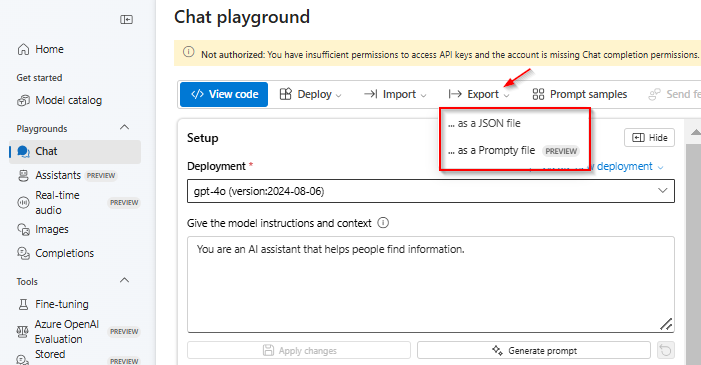Click the View code button
The height and width of the screenshot is (365, 701).
point(224,94)
